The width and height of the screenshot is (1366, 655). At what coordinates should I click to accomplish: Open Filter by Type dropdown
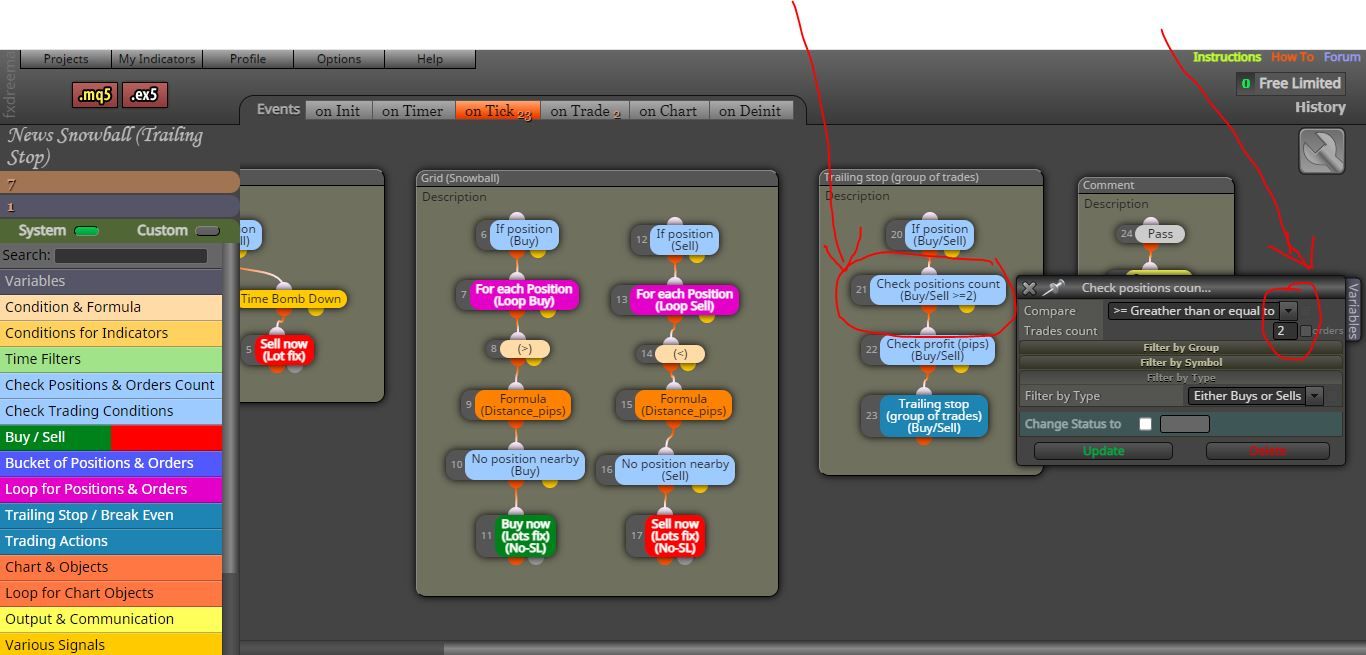1255,396
